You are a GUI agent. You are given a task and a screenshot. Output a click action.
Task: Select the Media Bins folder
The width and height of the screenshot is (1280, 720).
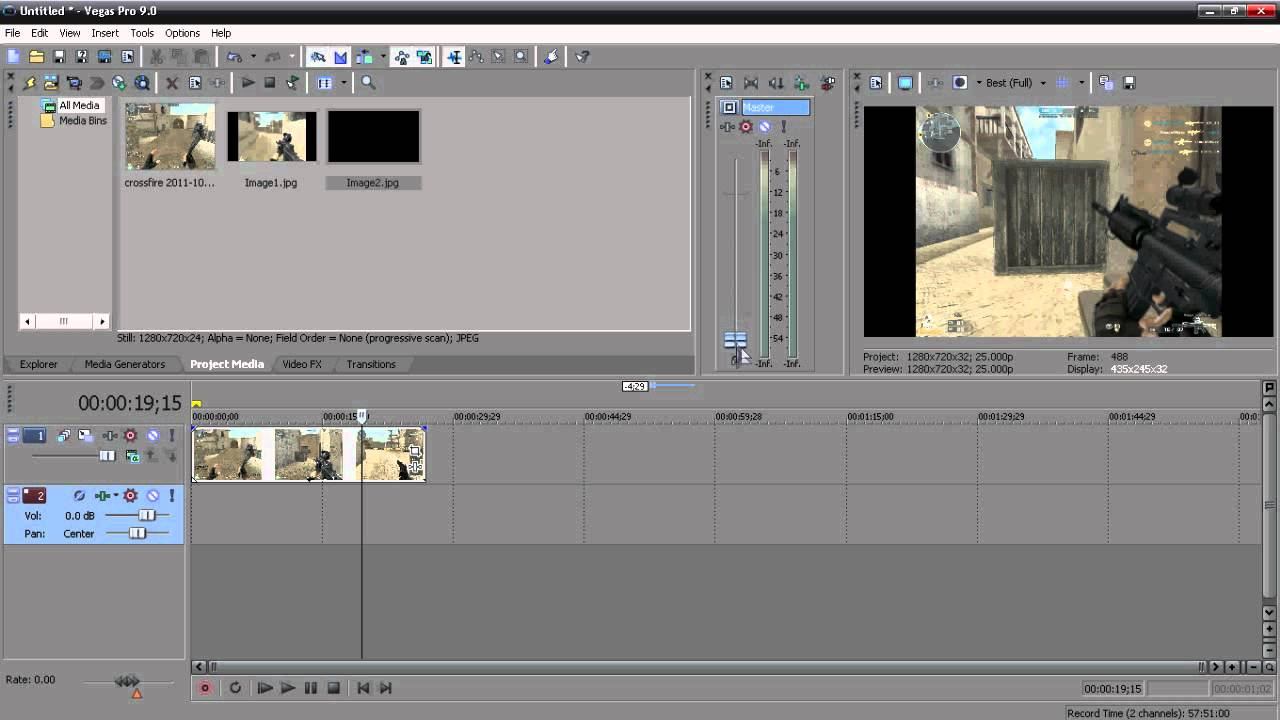click(81, 121)
